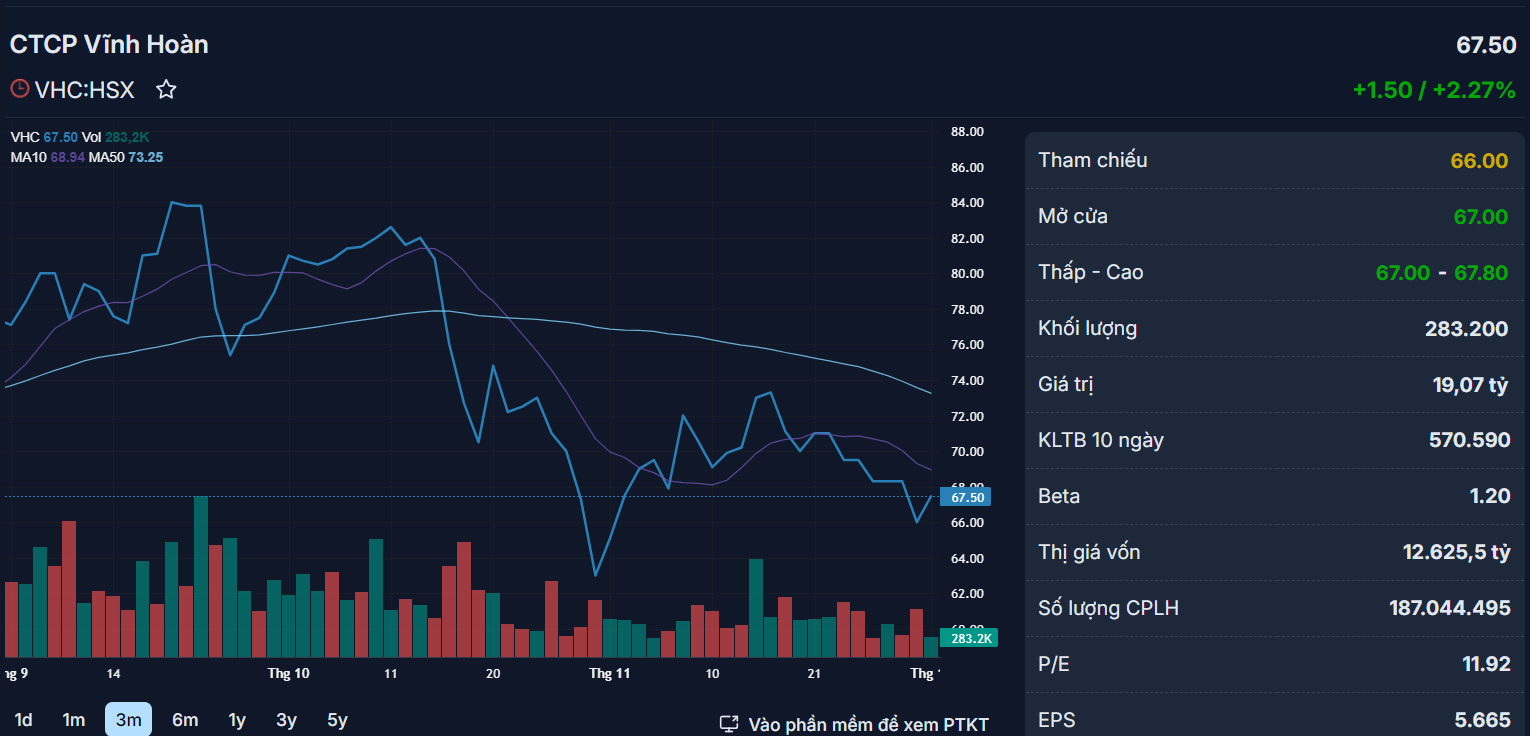
Task: Click the red clock icon beside VHC:HSX
Action: [x=20, y=89]
